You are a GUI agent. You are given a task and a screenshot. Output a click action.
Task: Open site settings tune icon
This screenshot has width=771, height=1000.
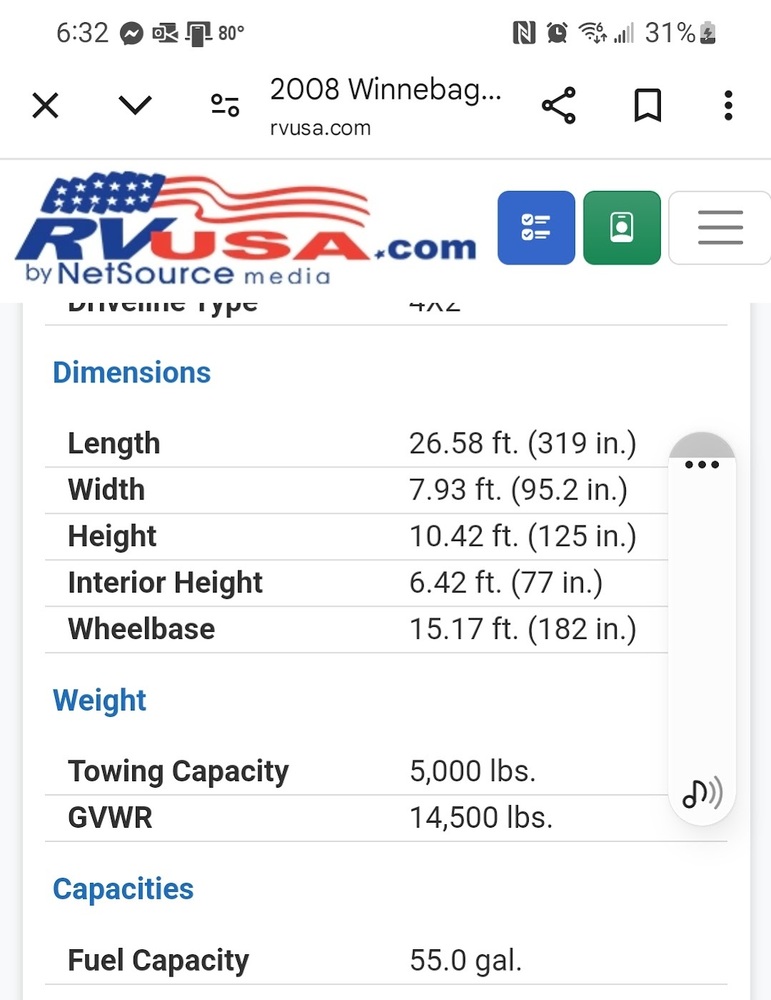tap(225, 105)
